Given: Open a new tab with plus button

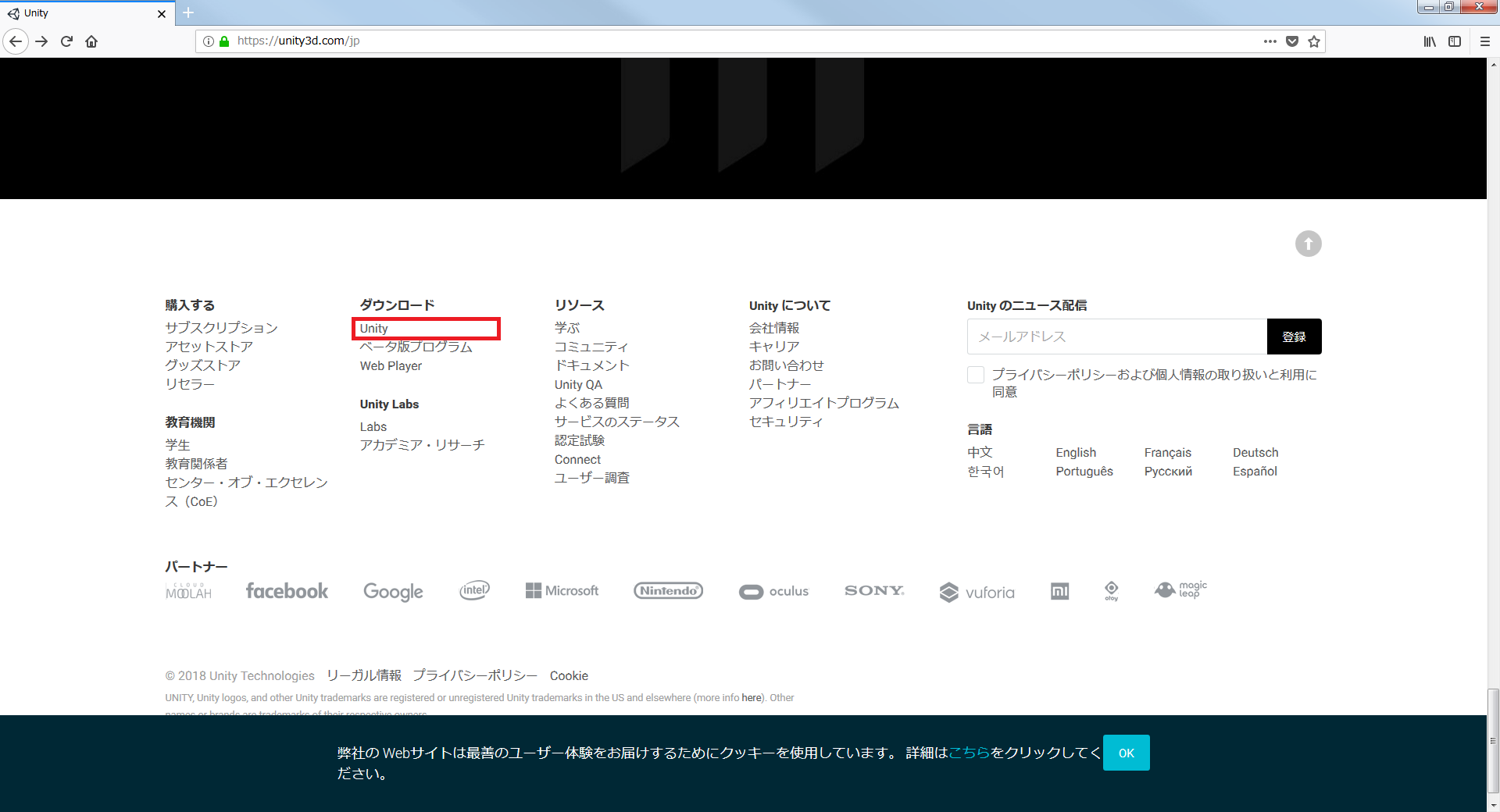Looking at the screenshot, I should [188, 13].
